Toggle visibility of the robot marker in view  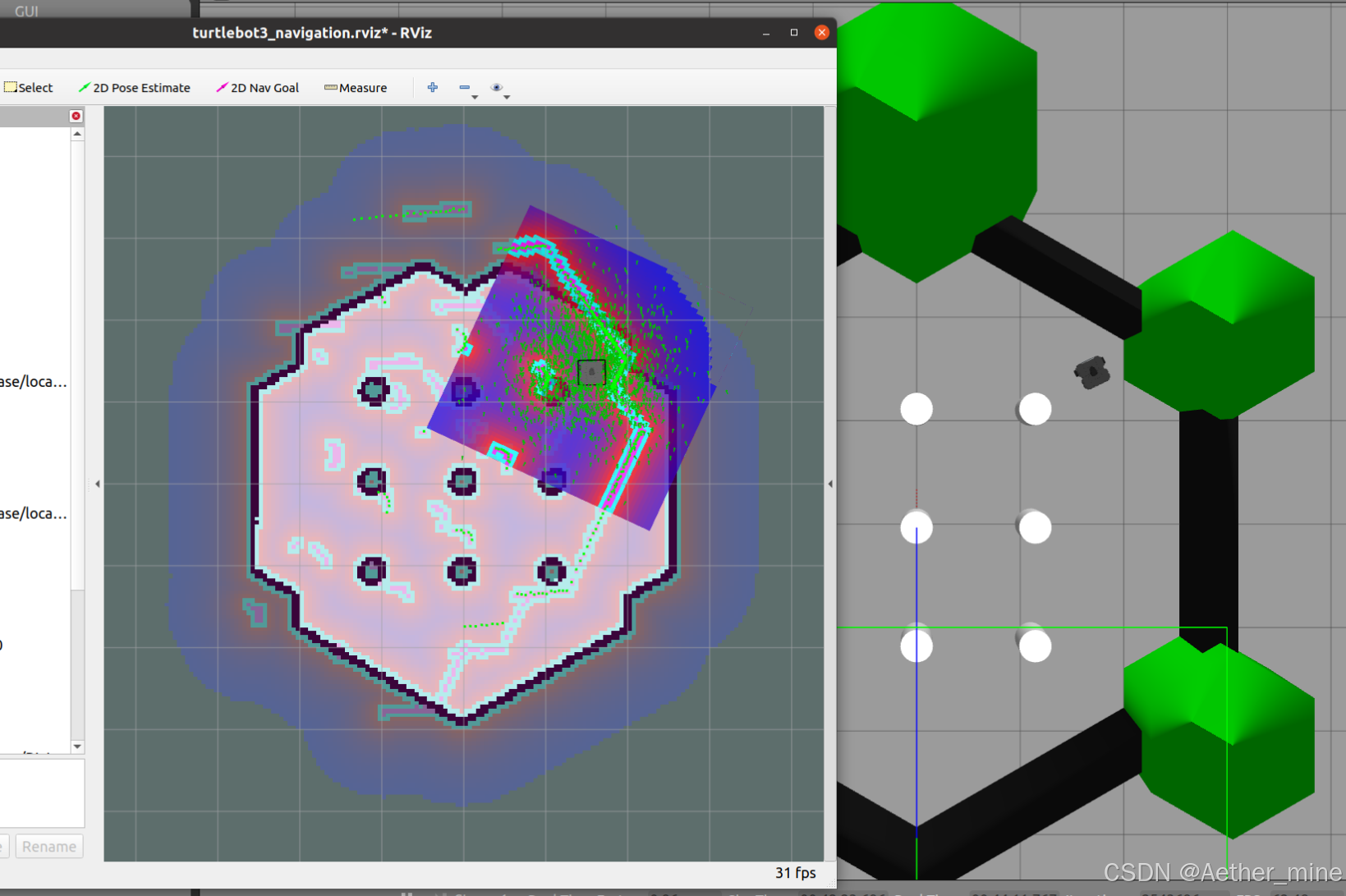(593, 372)
